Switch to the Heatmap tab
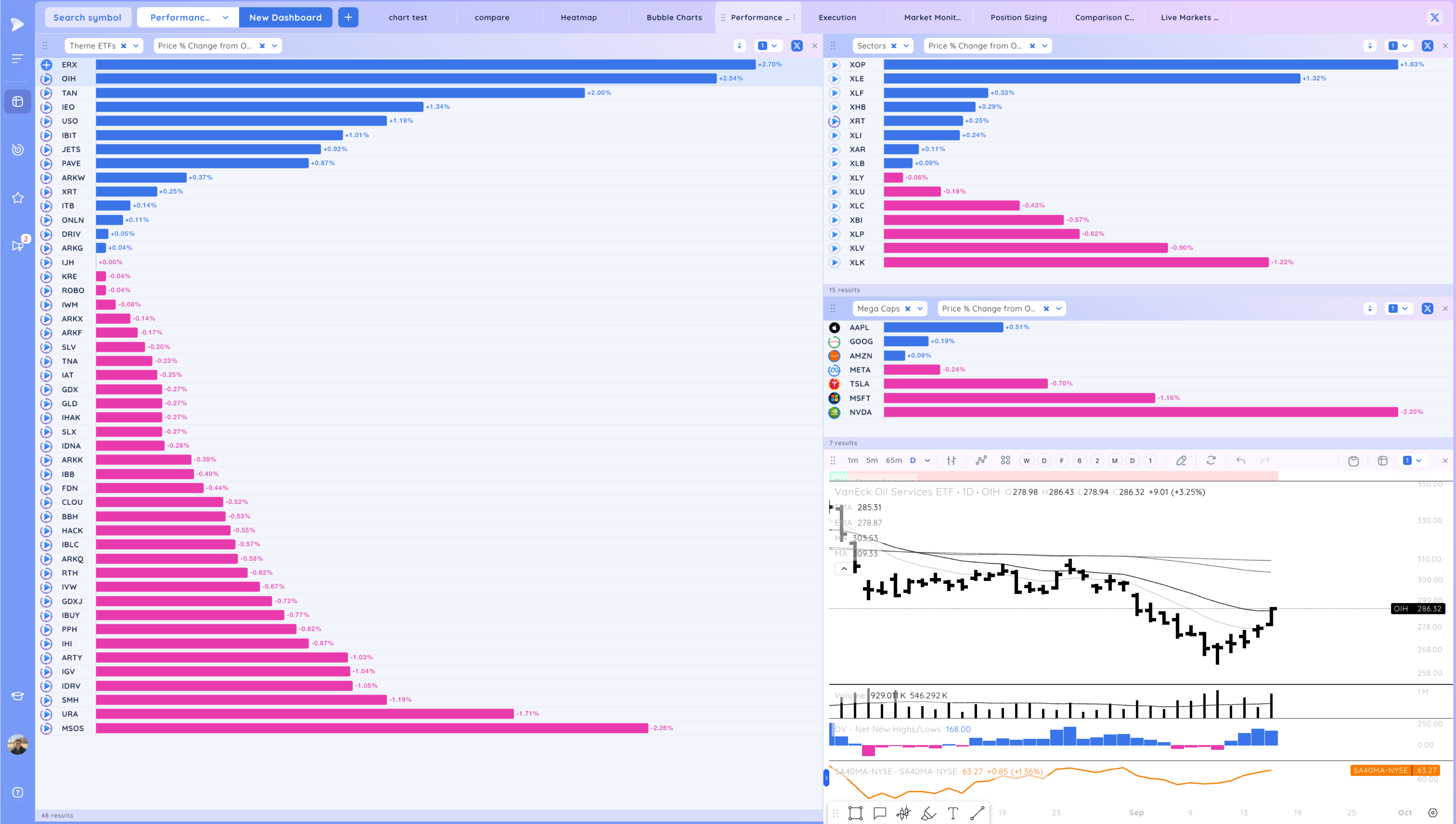The width and height of the screenshot is (1456, 824). [x=578, y=17]
